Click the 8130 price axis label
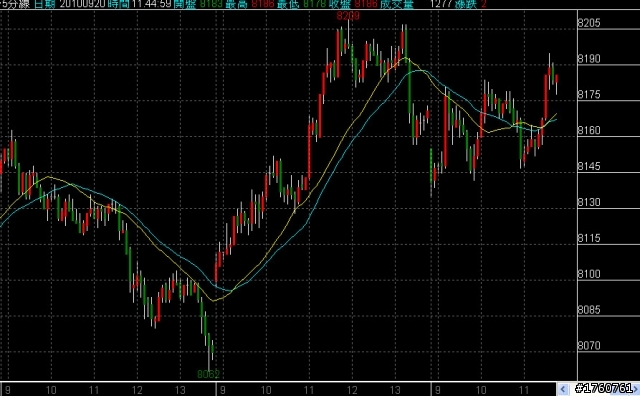This screenshot has width=640, height=396. tap(589, 202)
